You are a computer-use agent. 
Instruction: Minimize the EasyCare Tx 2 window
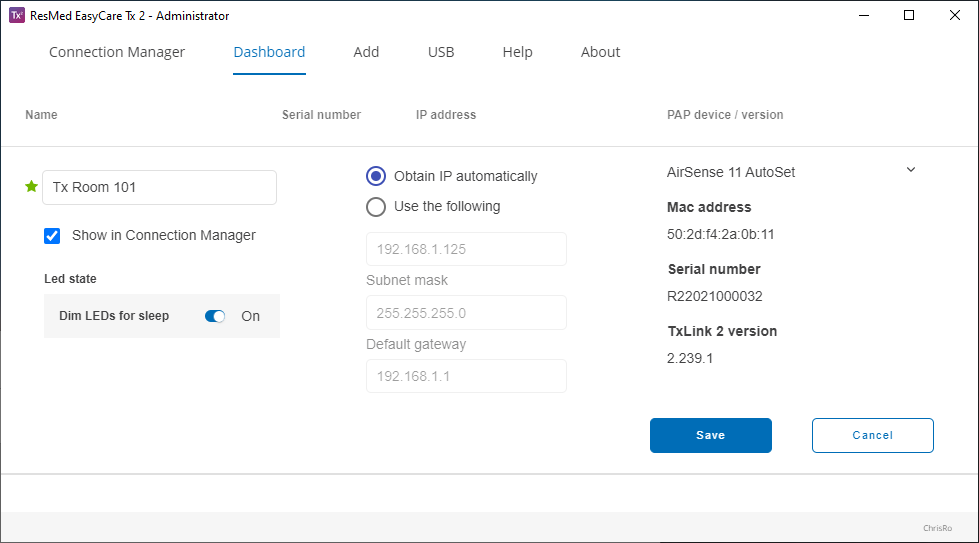tap(864, 16)
